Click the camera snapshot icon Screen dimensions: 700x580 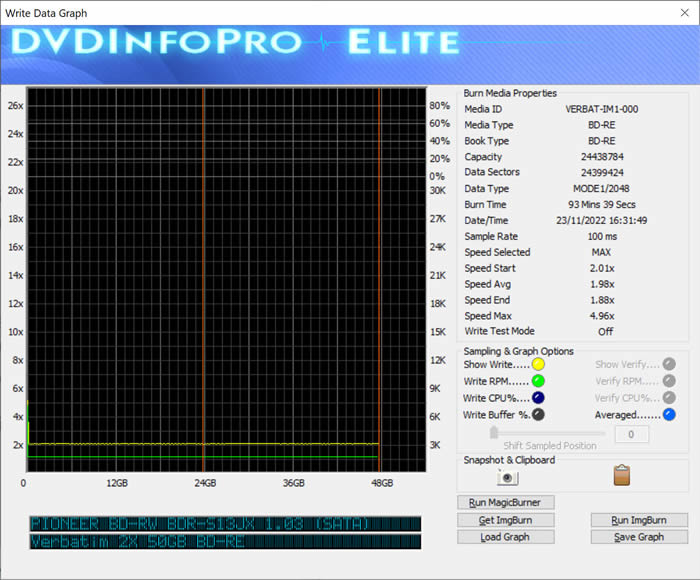506,478
